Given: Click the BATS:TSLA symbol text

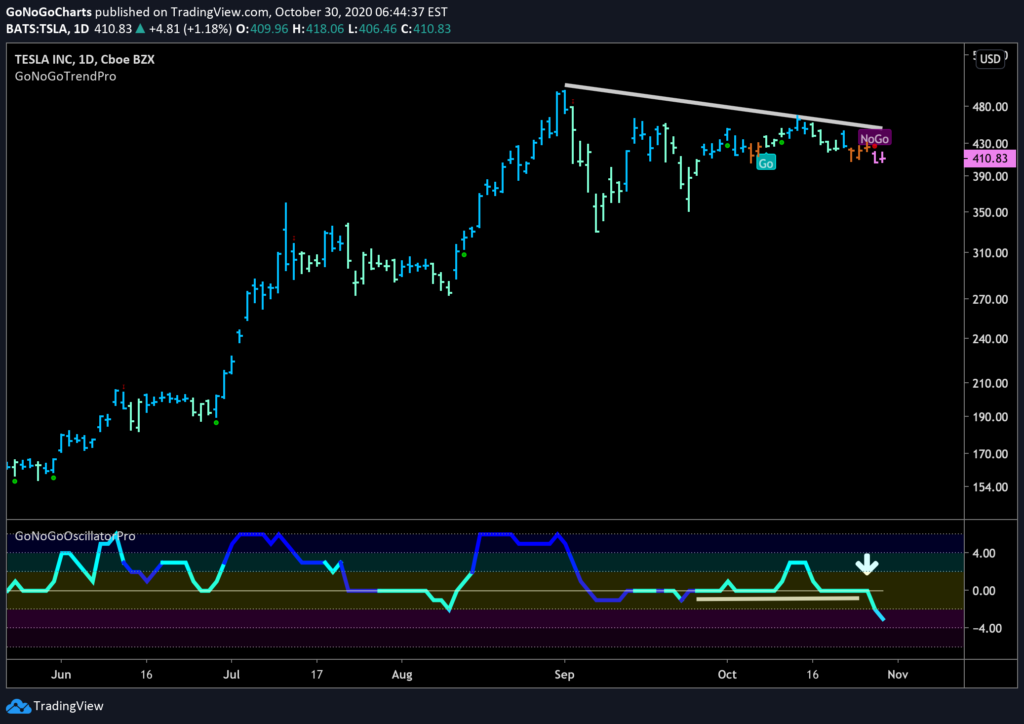Looking at the screenshot, I should click(x=37, y=29).
